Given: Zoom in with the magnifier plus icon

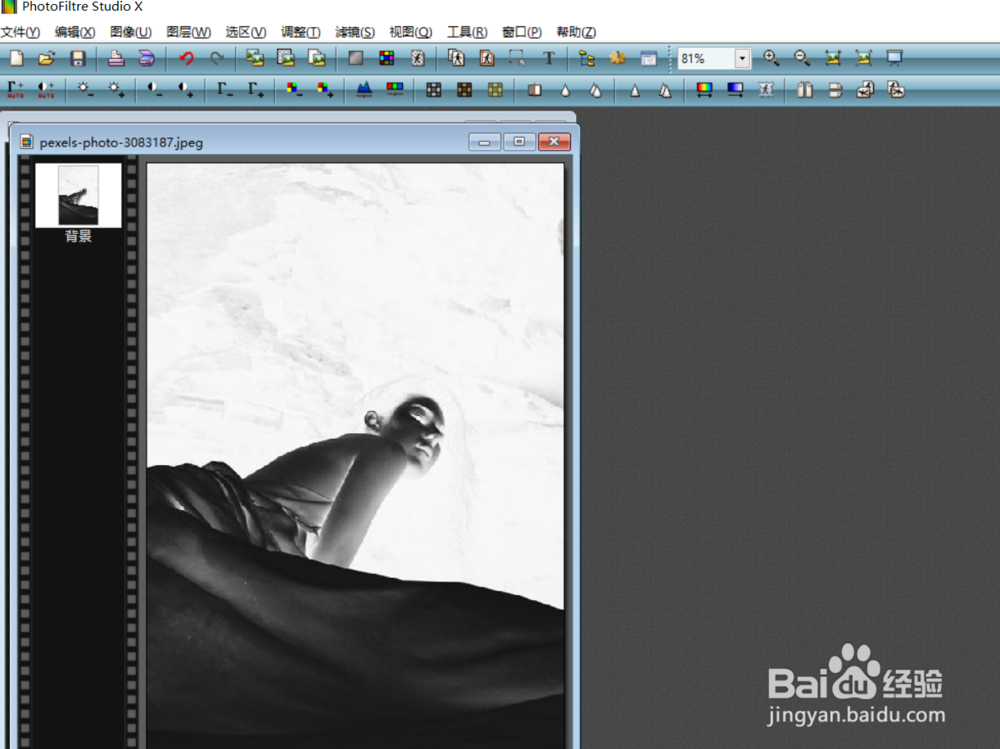Looking at the screenshot, I should tap(771, 59).
